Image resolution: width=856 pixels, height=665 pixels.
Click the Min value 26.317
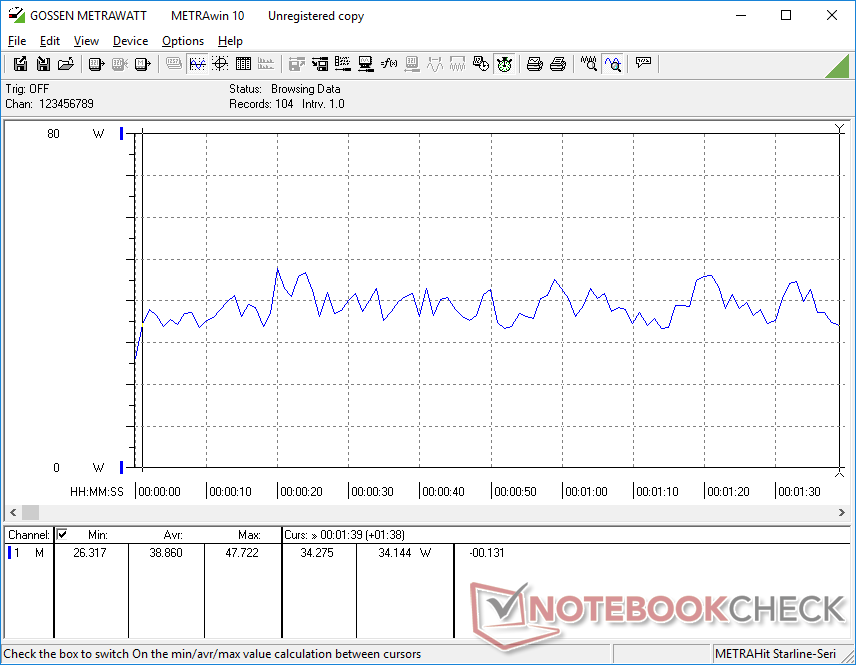click(90, 553)
